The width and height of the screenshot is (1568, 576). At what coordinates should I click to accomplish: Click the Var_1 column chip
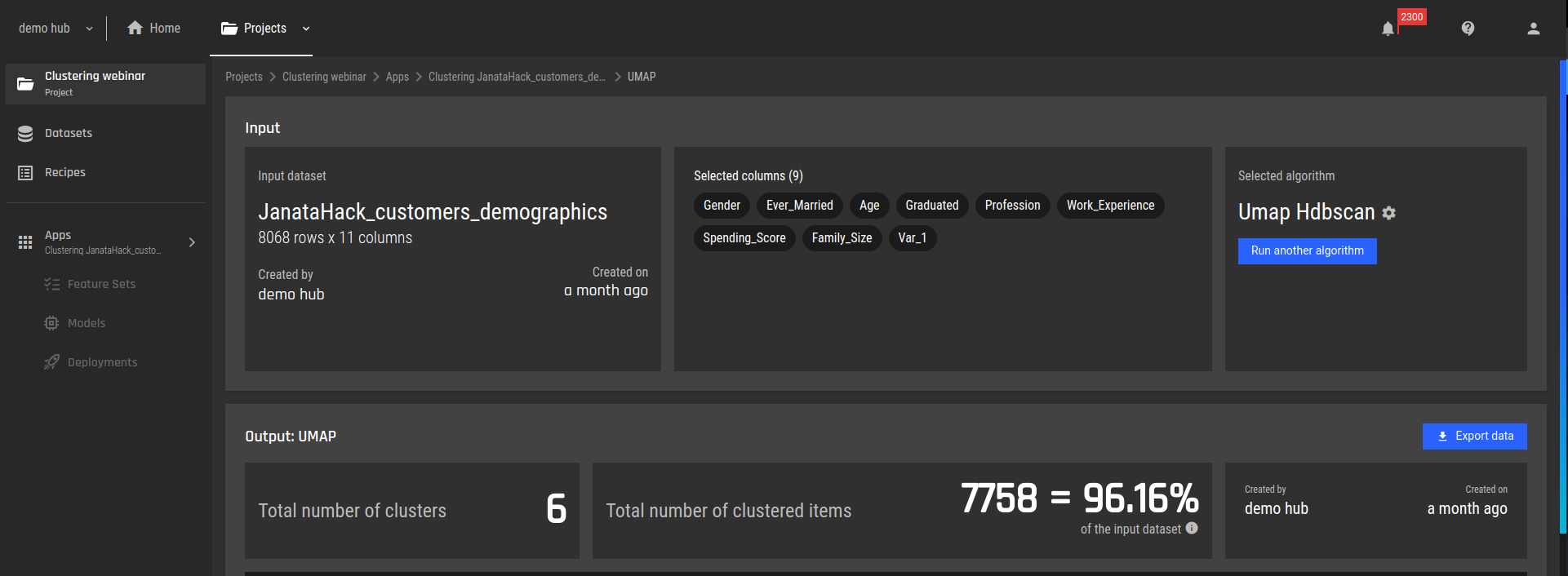coord(913,238)
